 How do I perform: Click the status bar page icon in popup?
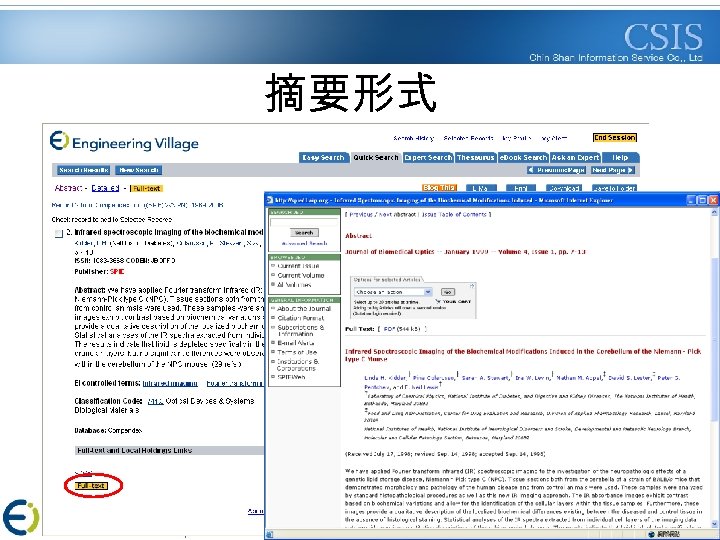click(270, 534)
